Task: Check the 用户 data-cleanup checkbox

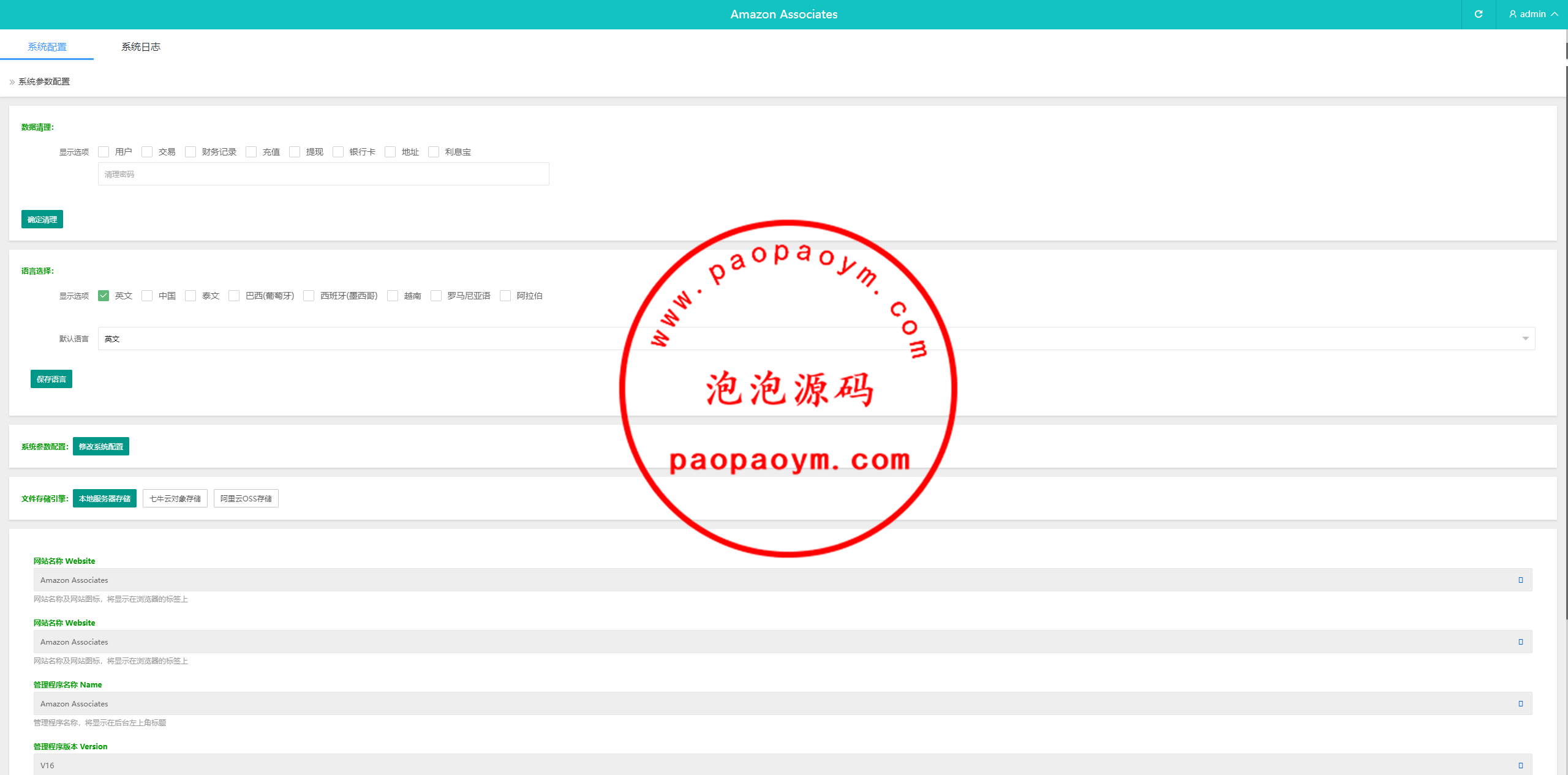Action: 104,152
